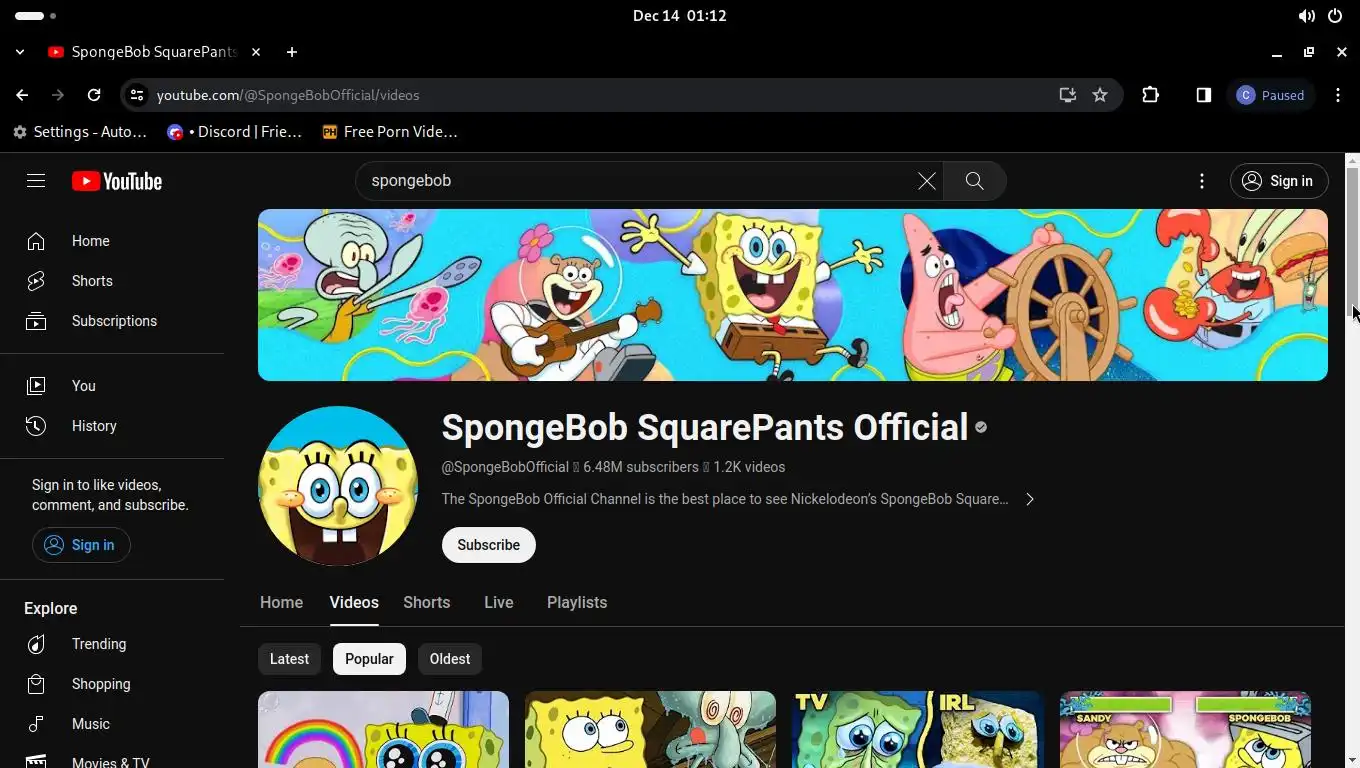Open Subscriptions in the sidebar
Viewport: 1360px width, 768px height.
click(x=112, y=321)
